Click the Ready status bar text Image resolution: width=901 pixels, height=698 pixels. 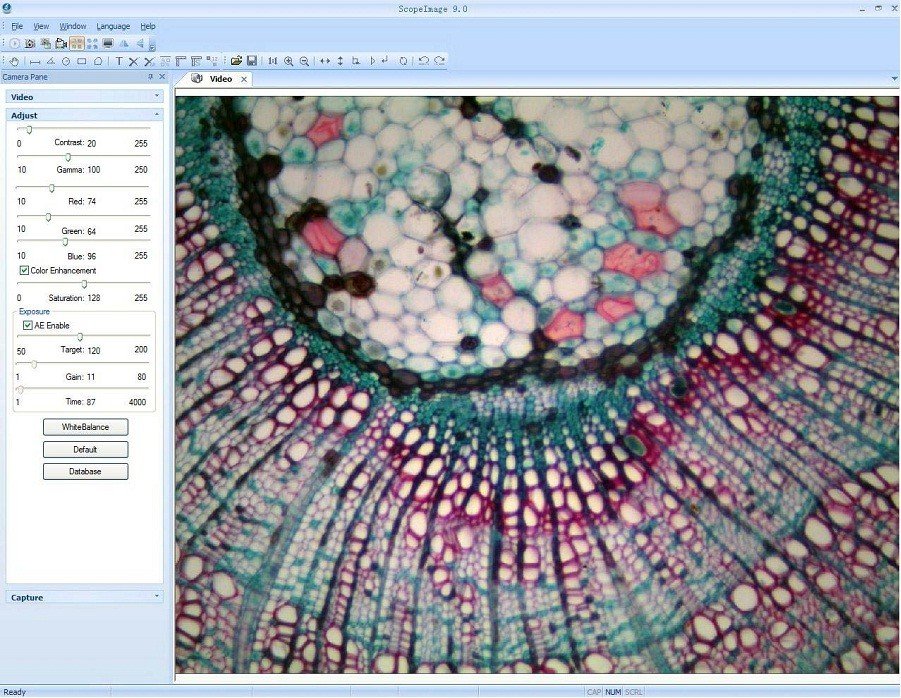pyautogui.click(x=15, y=692)
